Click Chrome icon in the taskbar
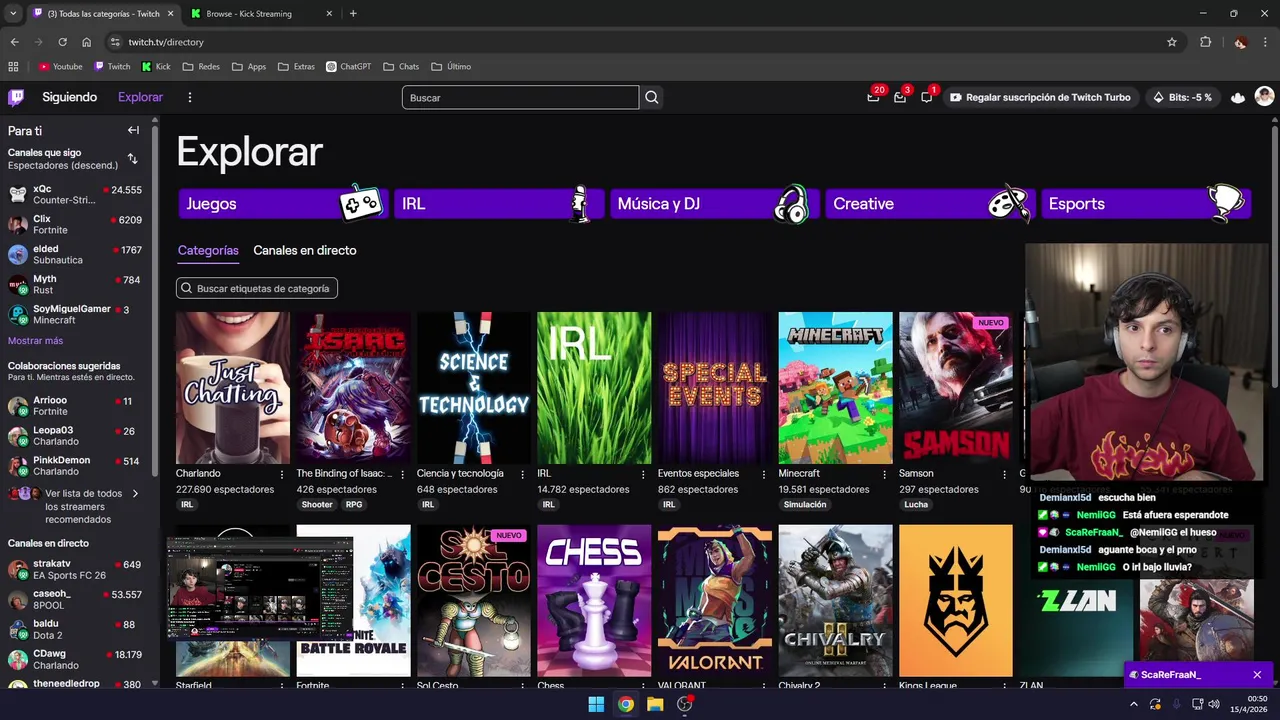This screenshot has width=1280, height=720. [x=625, y=704]
